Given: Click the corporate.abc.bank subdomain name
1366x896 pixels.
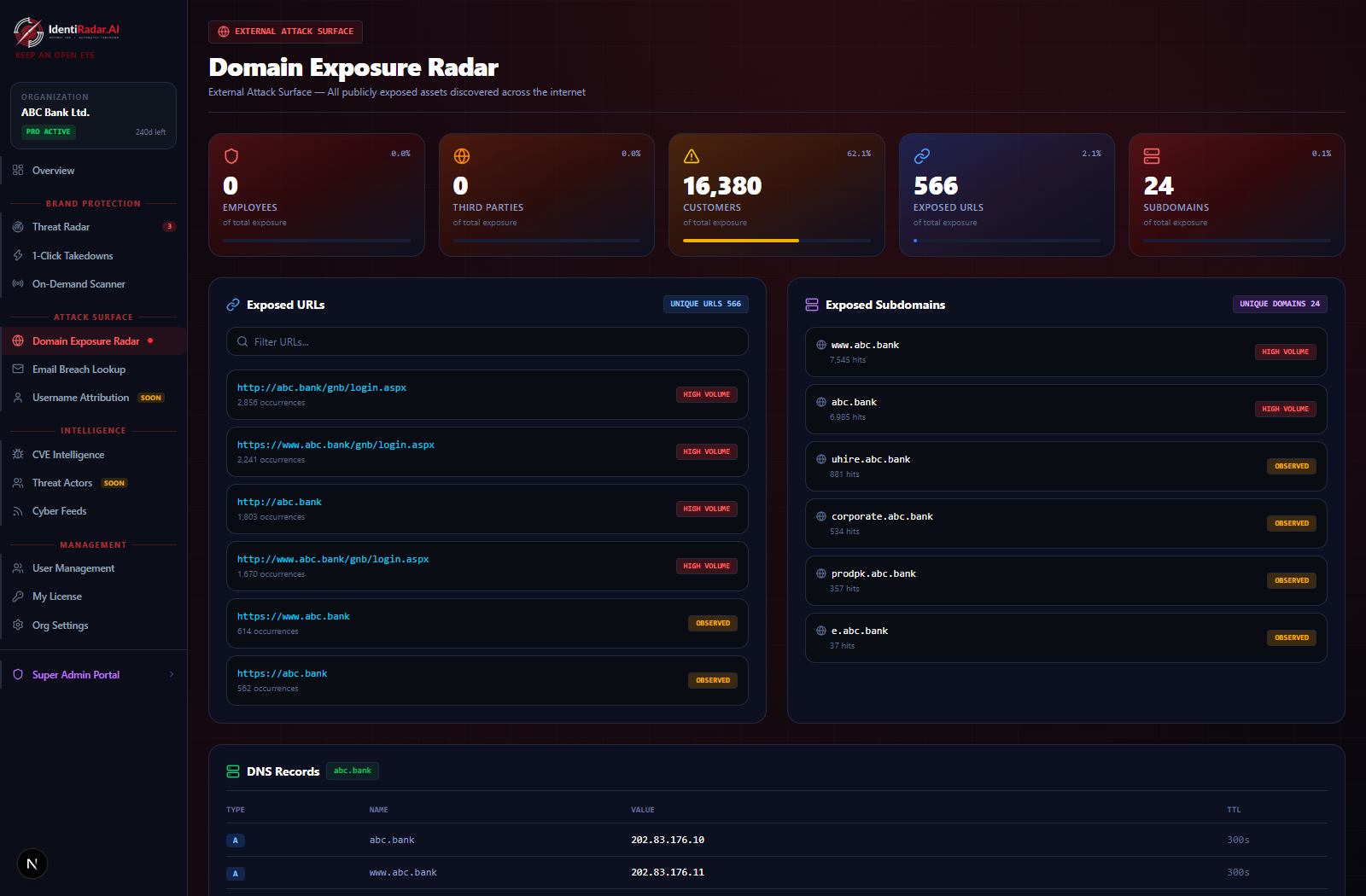Looking at the screenshot, I should click(x=882, y=516).
